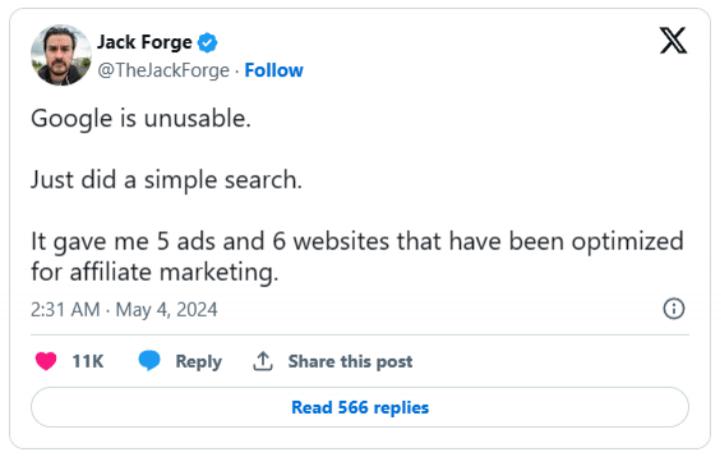721x457 pixels.
Task: Open Read 566 replies
Action: [360, 407]
